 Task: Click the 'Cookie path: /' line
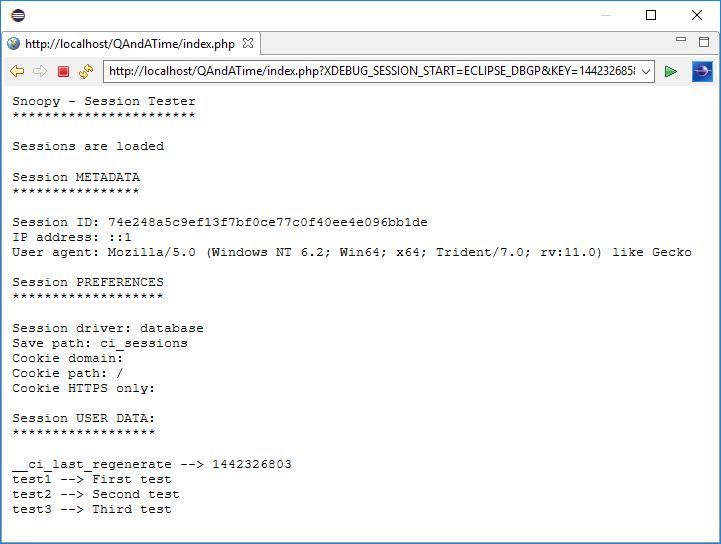tap(68, 373)
